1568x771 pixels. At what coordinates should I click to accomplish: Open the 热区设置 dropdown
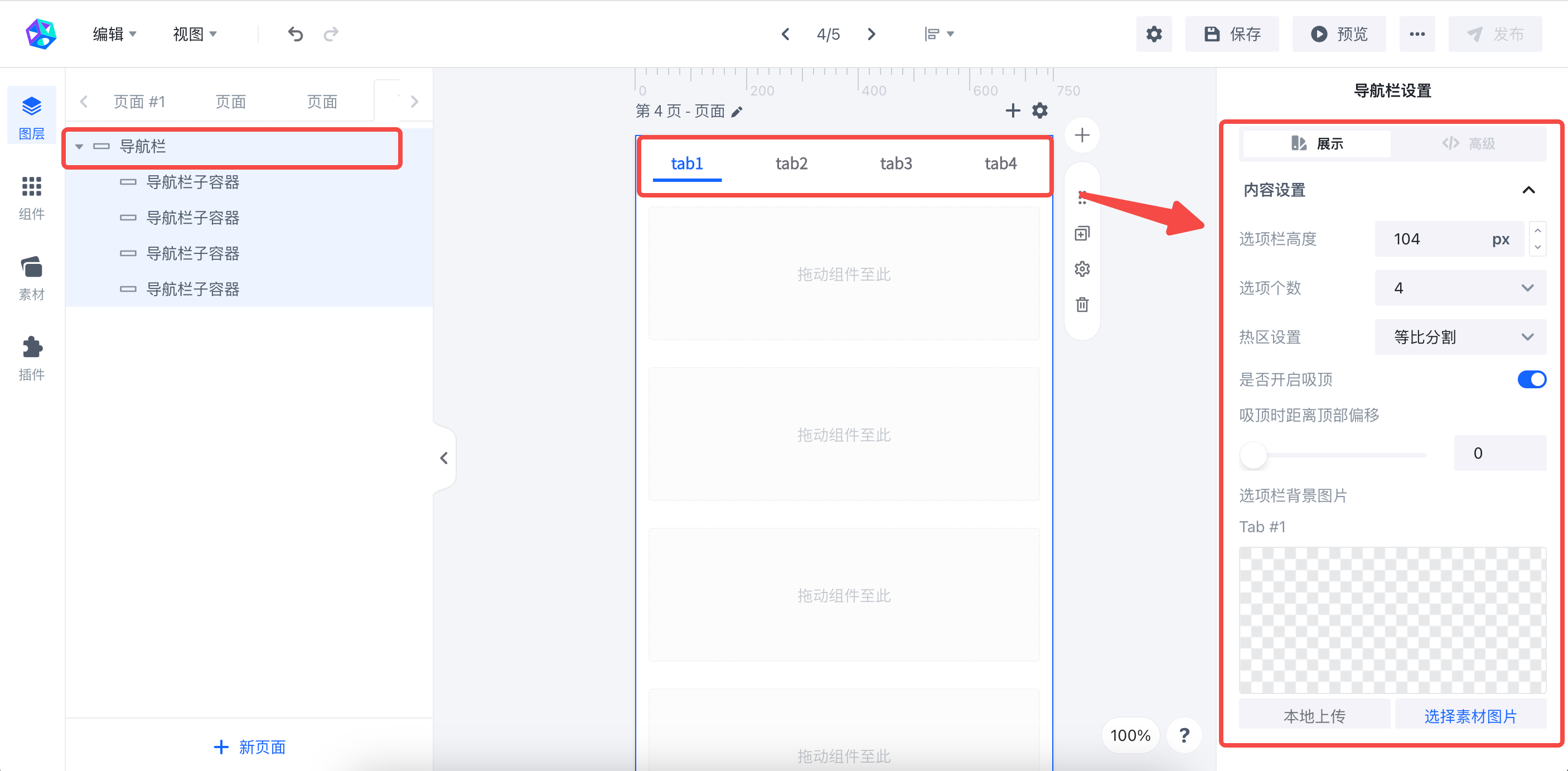1460,337
